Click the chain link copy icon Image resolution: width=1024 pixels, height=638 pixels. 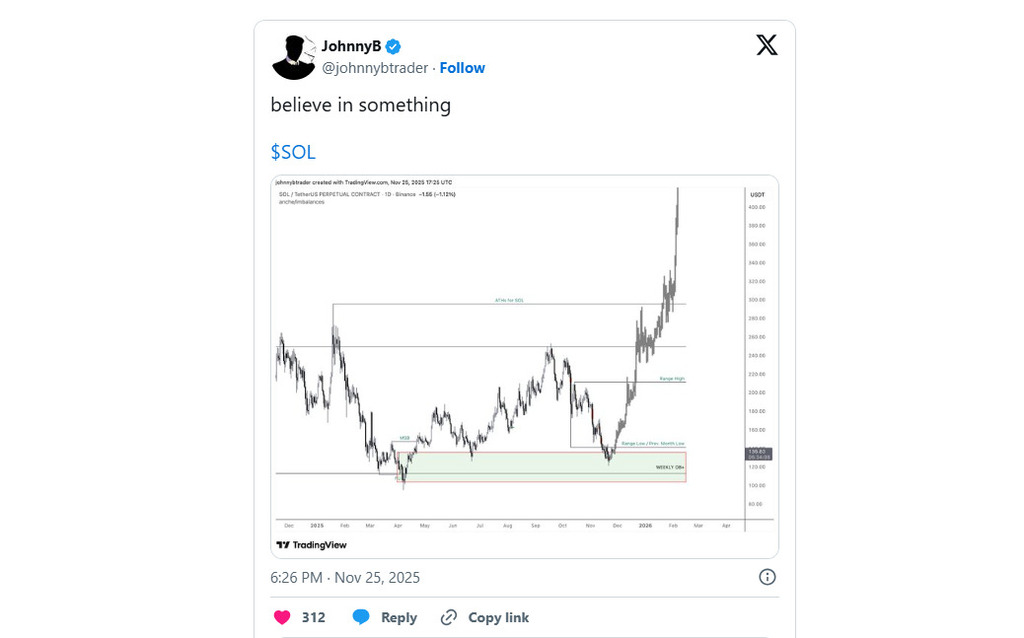point(449,617)
